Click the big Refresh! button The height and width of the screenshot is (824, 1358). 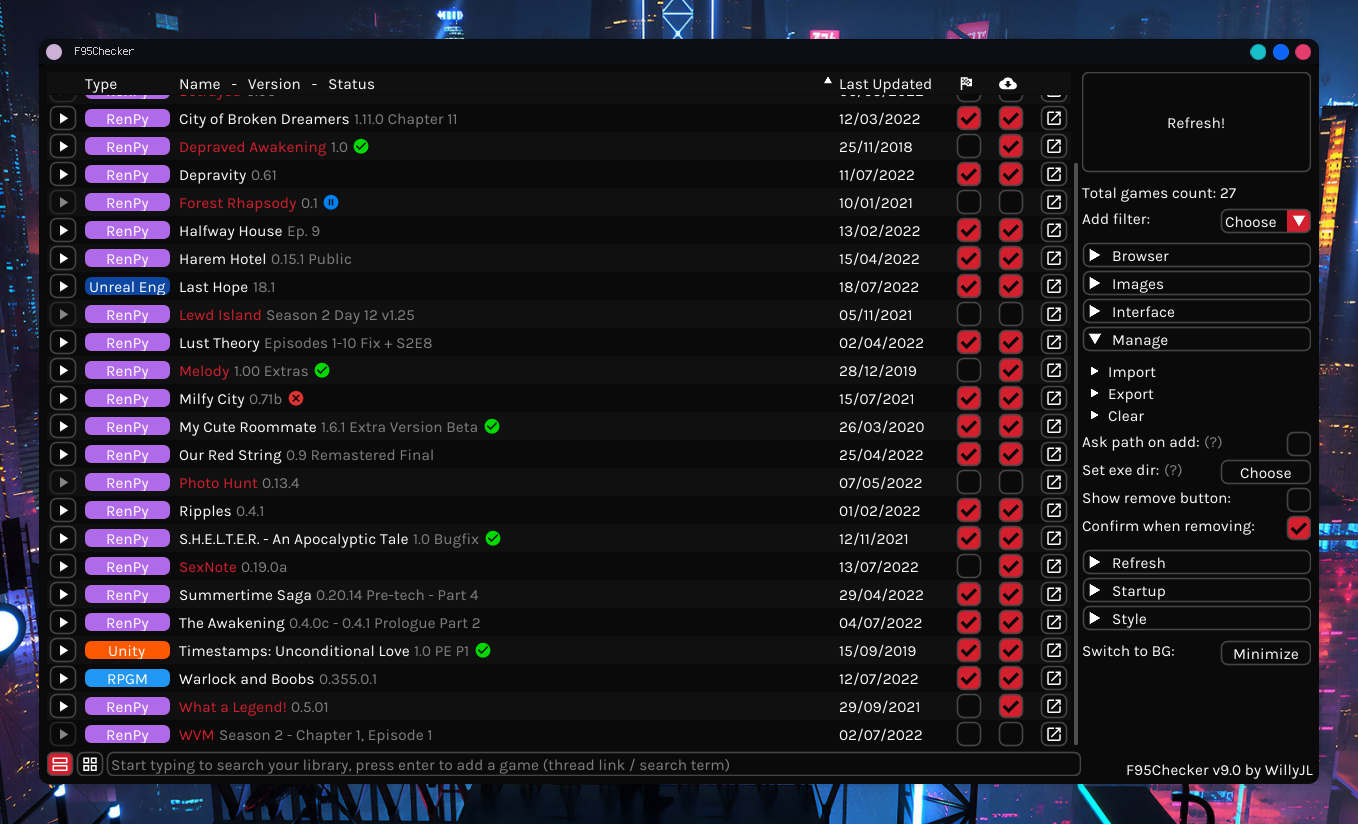point(1196,123)
